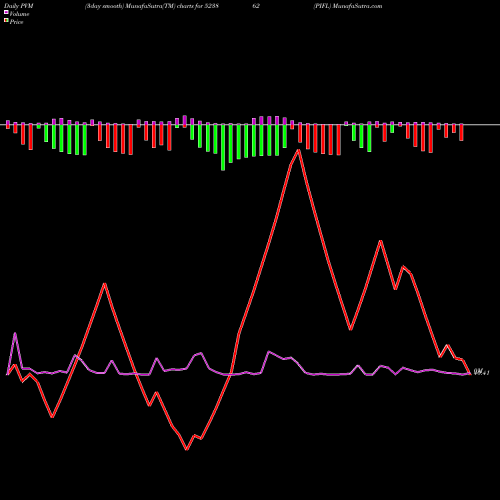Image resolution: width=500 pixels, height=500 pixels.
Task: Click the tallest green bar in the histogram
Action: click(x=223, y=147)
